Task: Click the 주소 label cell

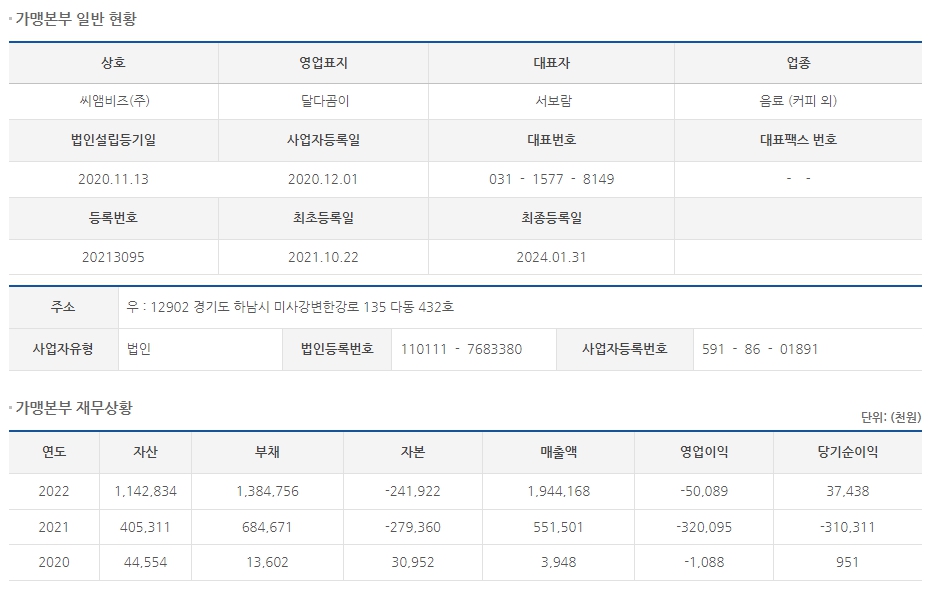Action: tap(63, 307)
